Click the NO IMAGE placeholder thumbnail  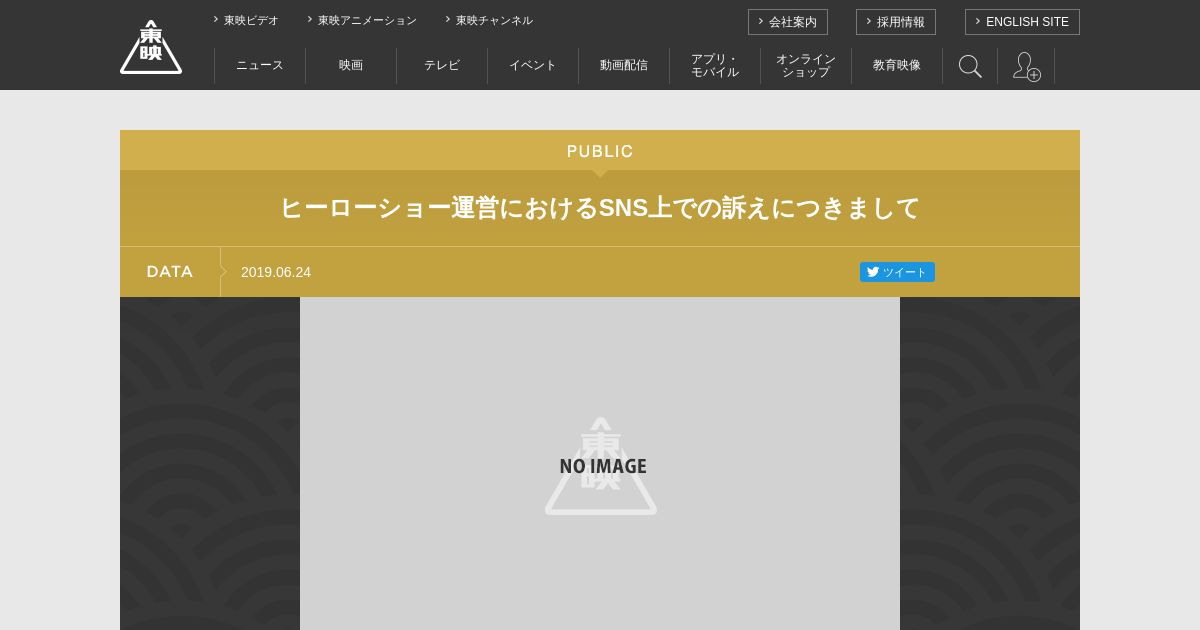click(600, 464)
